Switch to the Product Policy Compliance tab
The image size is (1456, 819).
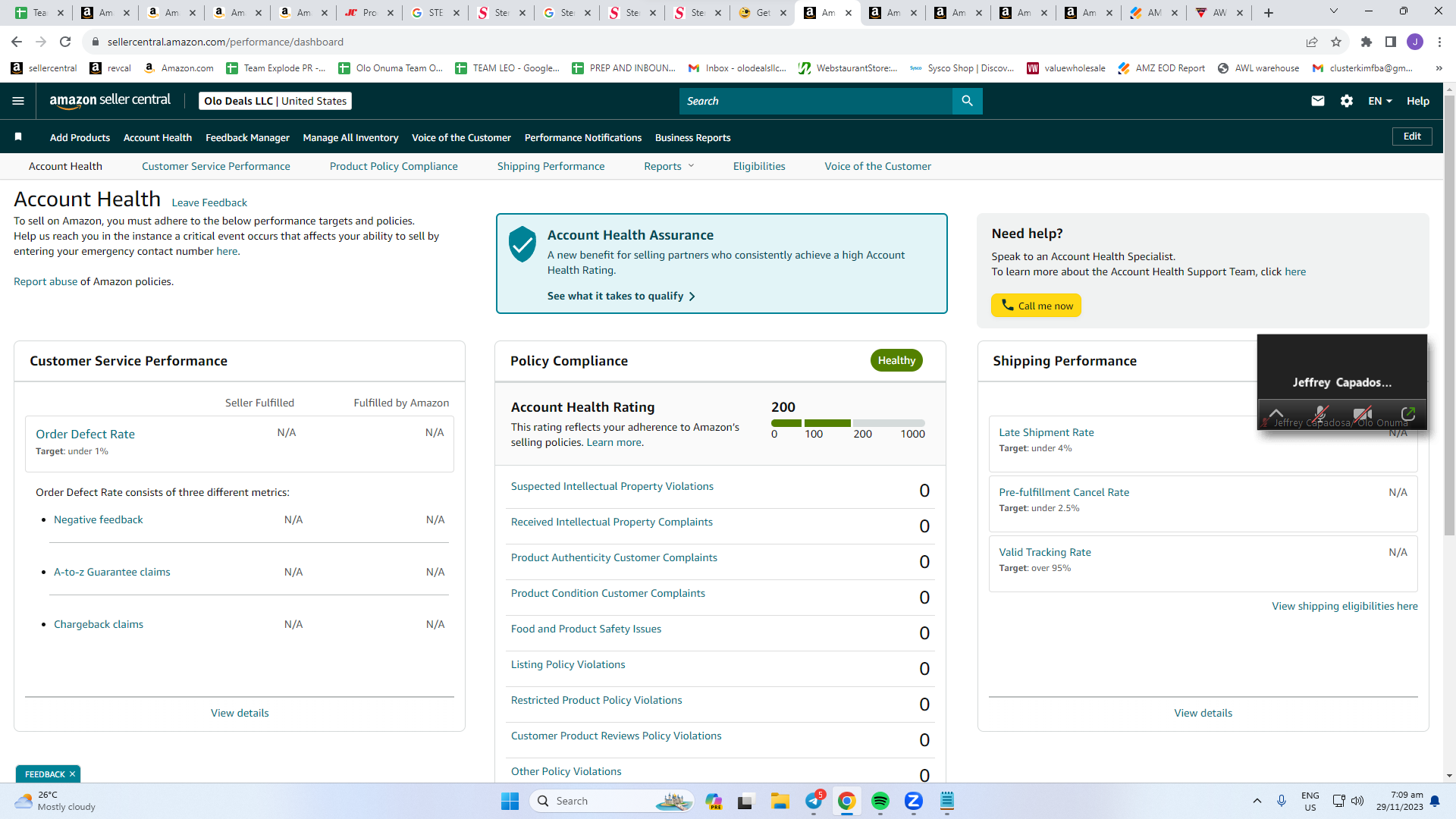394,166
